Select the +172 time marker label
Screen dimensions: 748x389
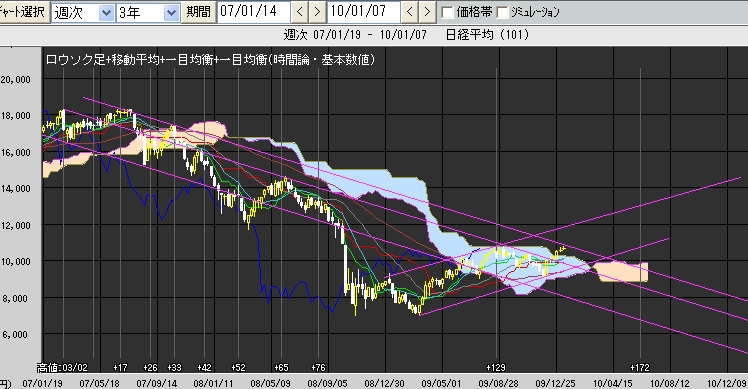coord(640,368)
